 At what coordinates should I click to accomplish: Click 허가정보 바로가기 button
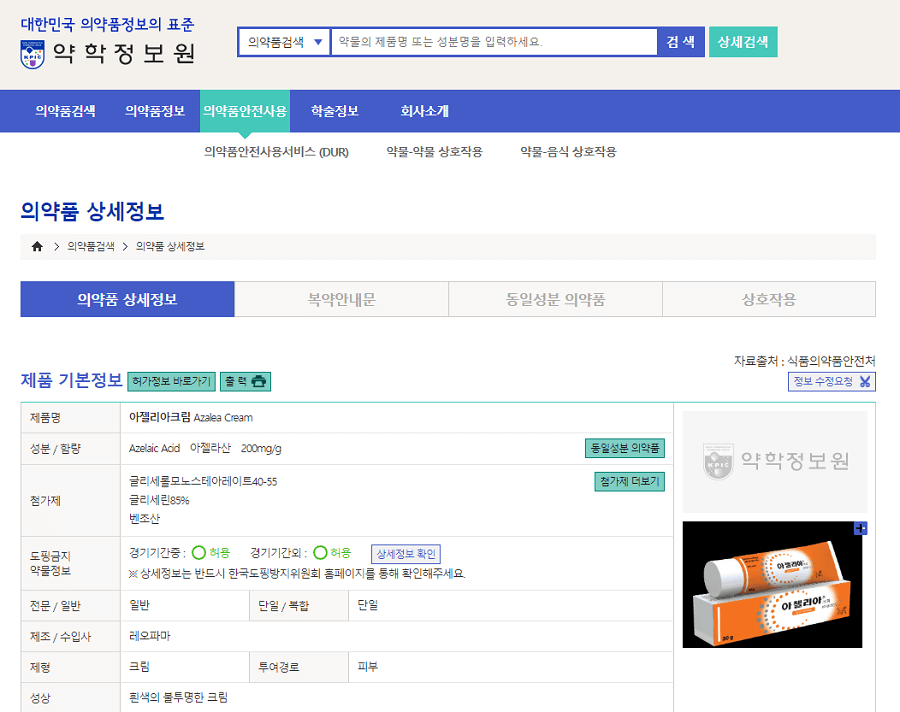(x=172, y=381)
